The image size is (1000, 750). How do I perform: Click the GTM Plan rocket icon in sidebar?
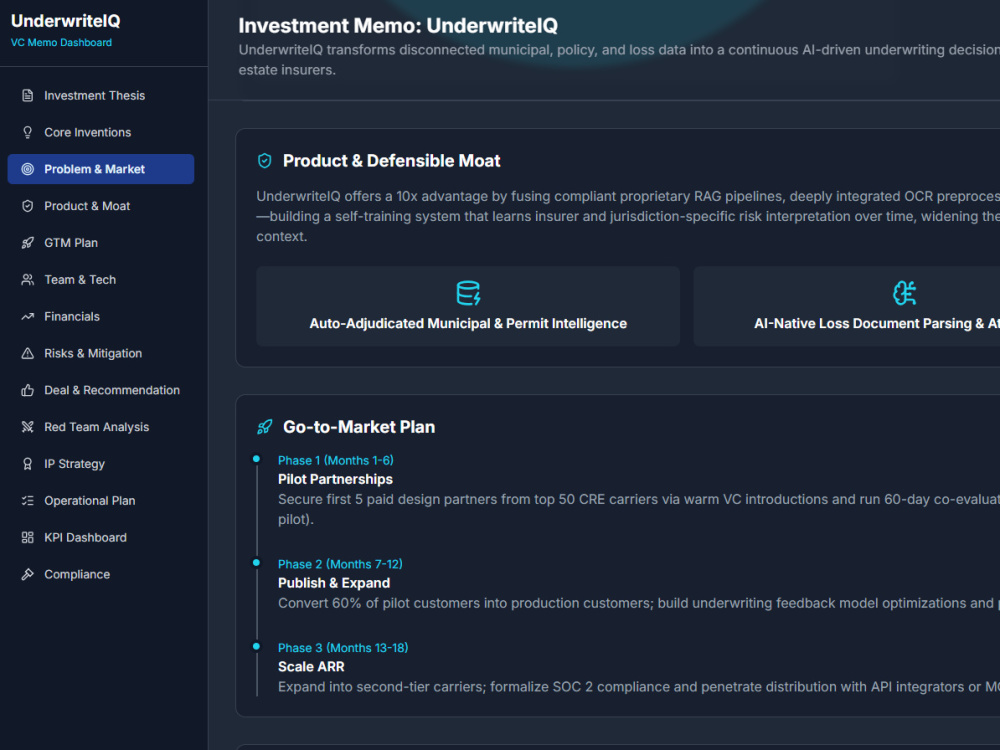point(27,243)
